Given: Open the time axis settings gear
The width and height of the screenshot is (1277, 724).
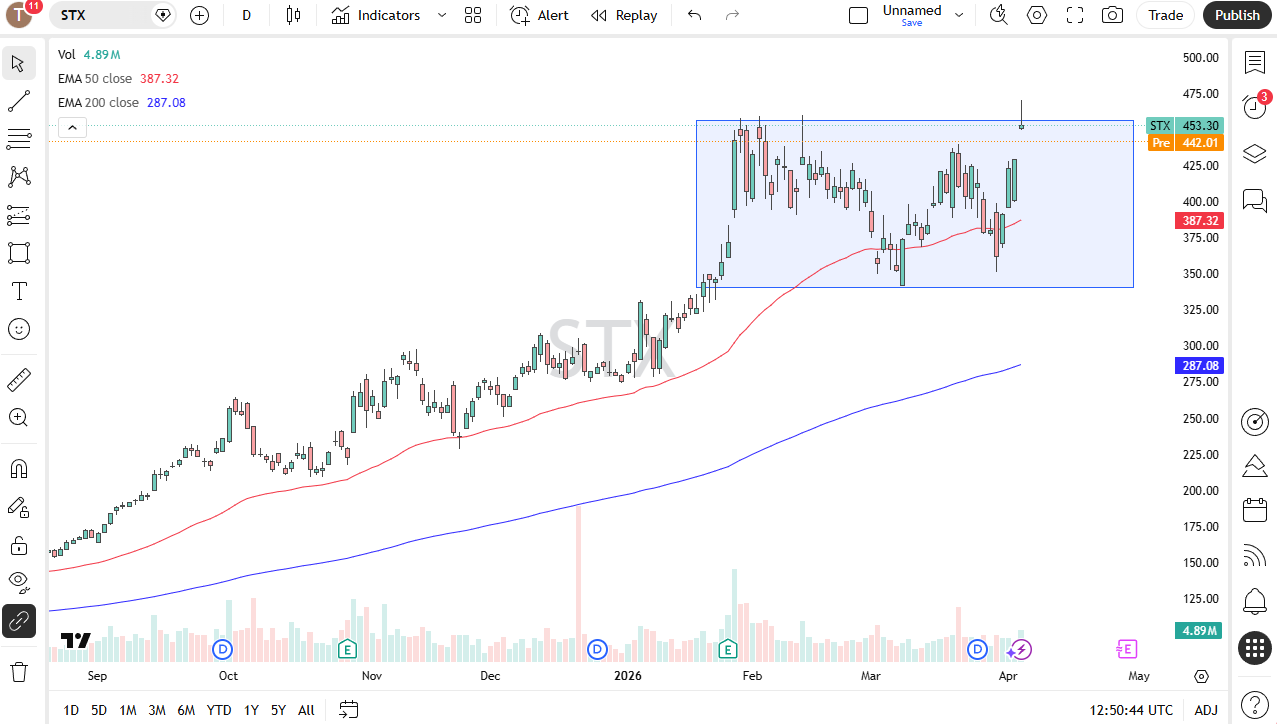Looking at the screenshot, I should 1202,676.
